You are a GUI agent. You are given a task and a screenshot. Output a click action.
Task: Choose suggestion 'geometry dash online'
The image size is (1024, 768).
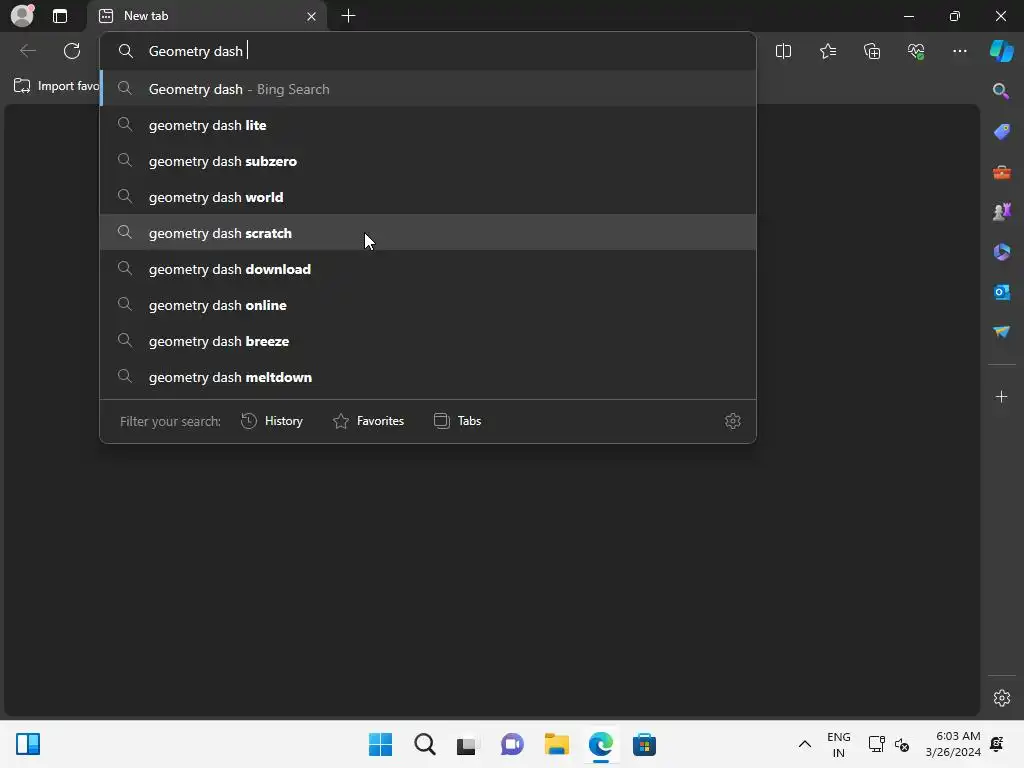[428, 304]
